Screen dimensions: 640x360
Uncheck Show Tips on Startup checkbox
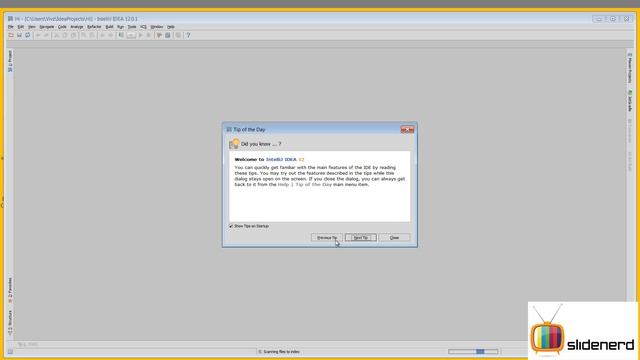click(231, 226)
